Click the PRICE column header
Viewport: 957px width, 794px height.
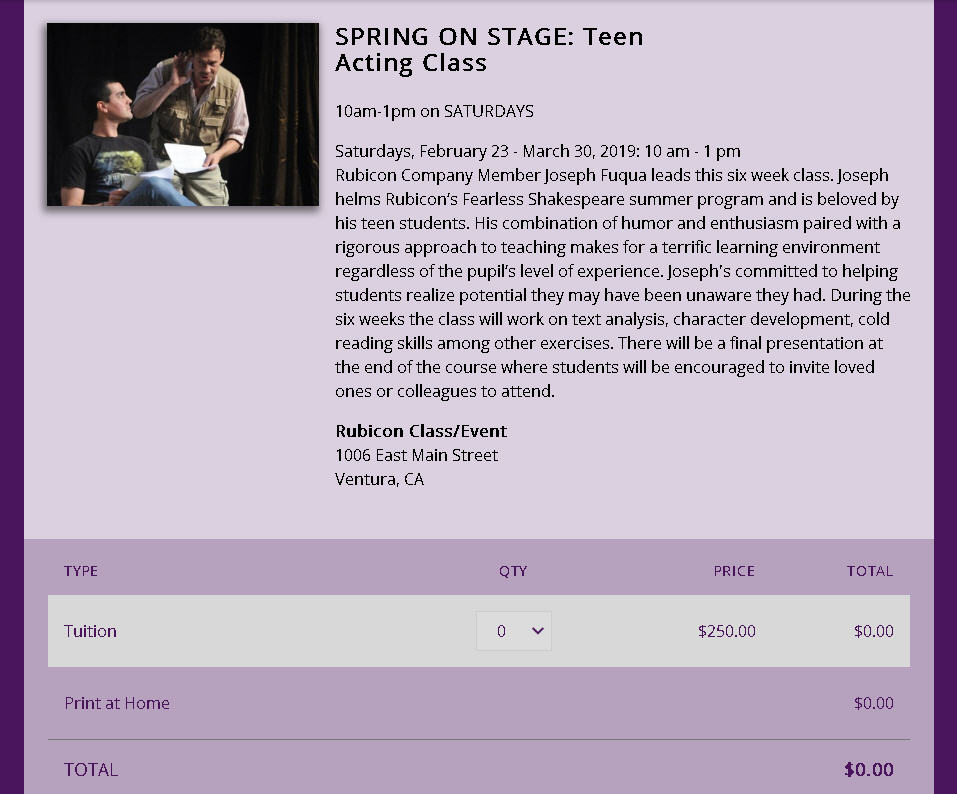coord(734,571)
